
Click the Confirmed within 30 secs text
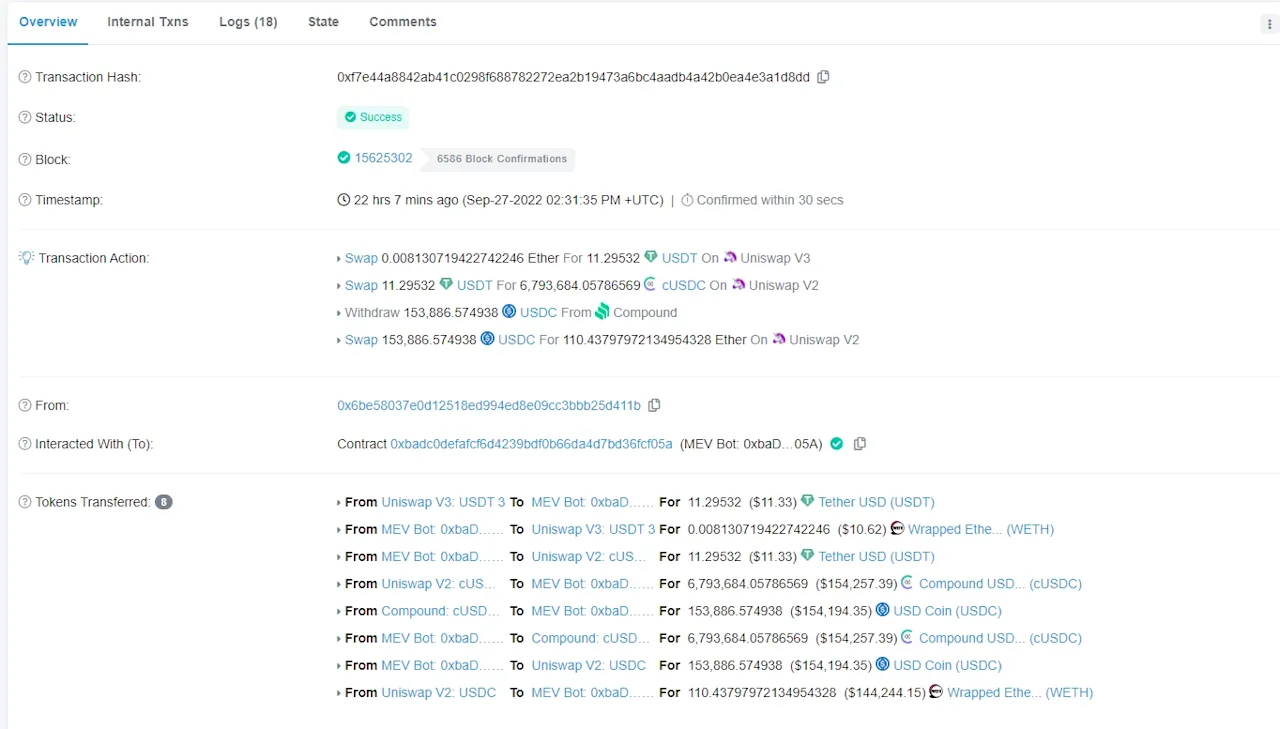pos(770,200)
